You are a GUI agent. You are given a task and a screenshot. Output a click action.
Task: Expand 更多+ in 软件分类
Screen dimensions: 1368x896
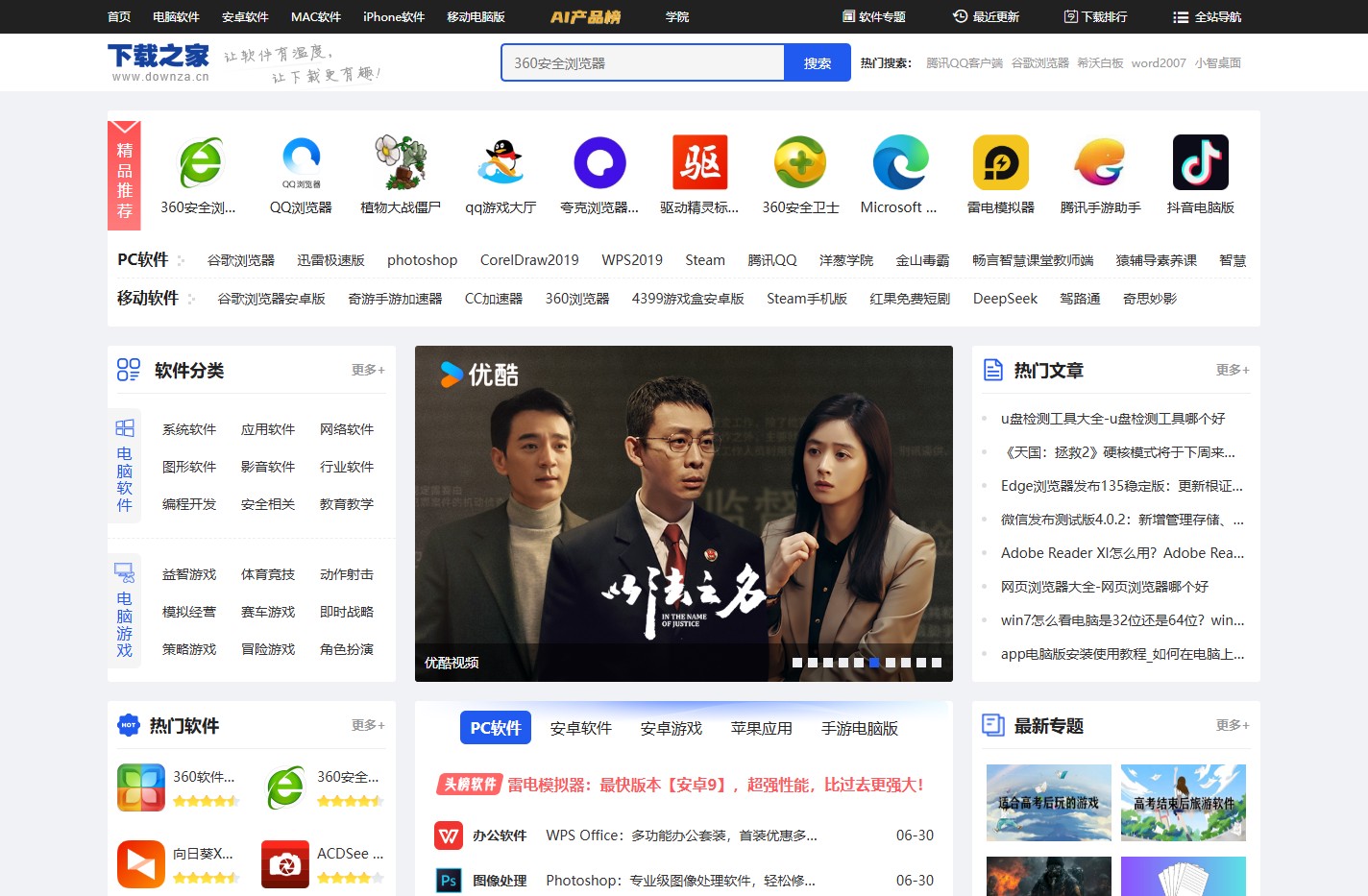(x=368, y=370)
